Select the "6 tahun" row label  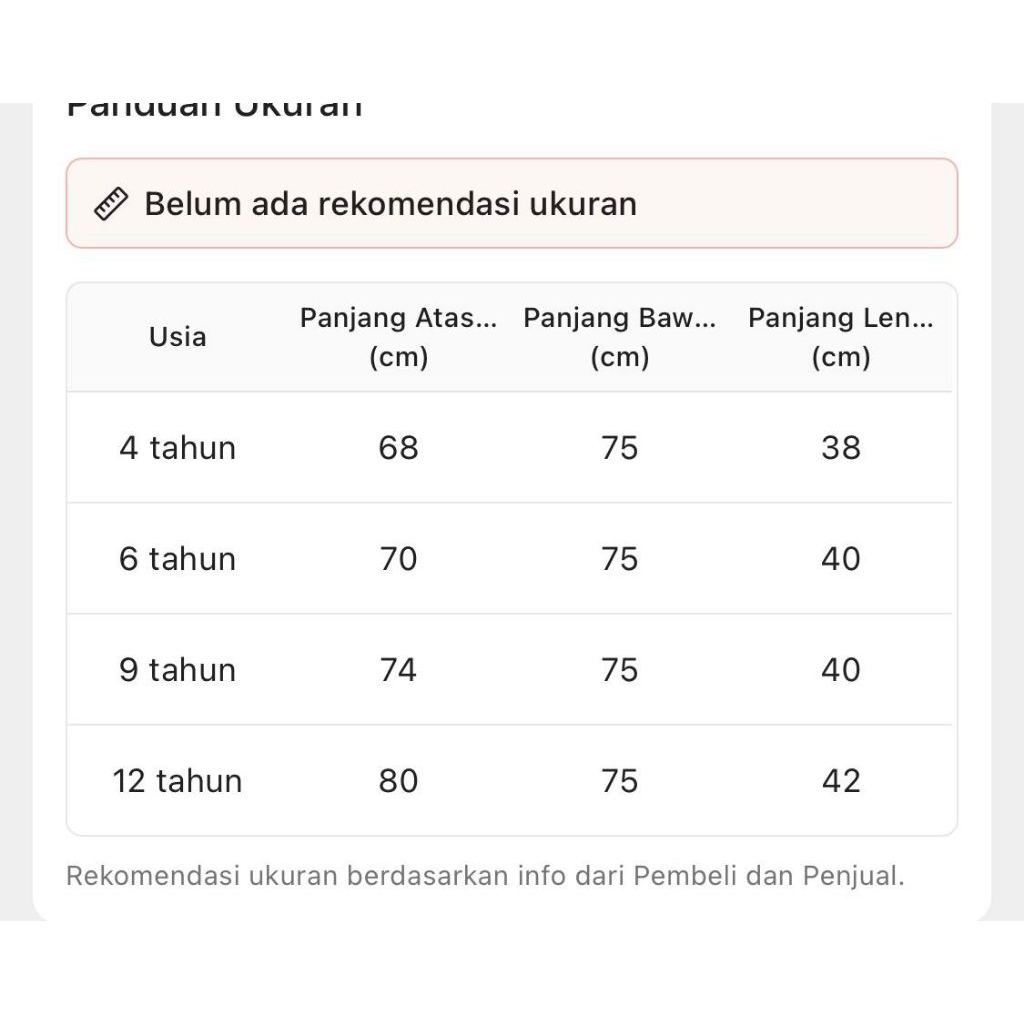click(178, 559)
